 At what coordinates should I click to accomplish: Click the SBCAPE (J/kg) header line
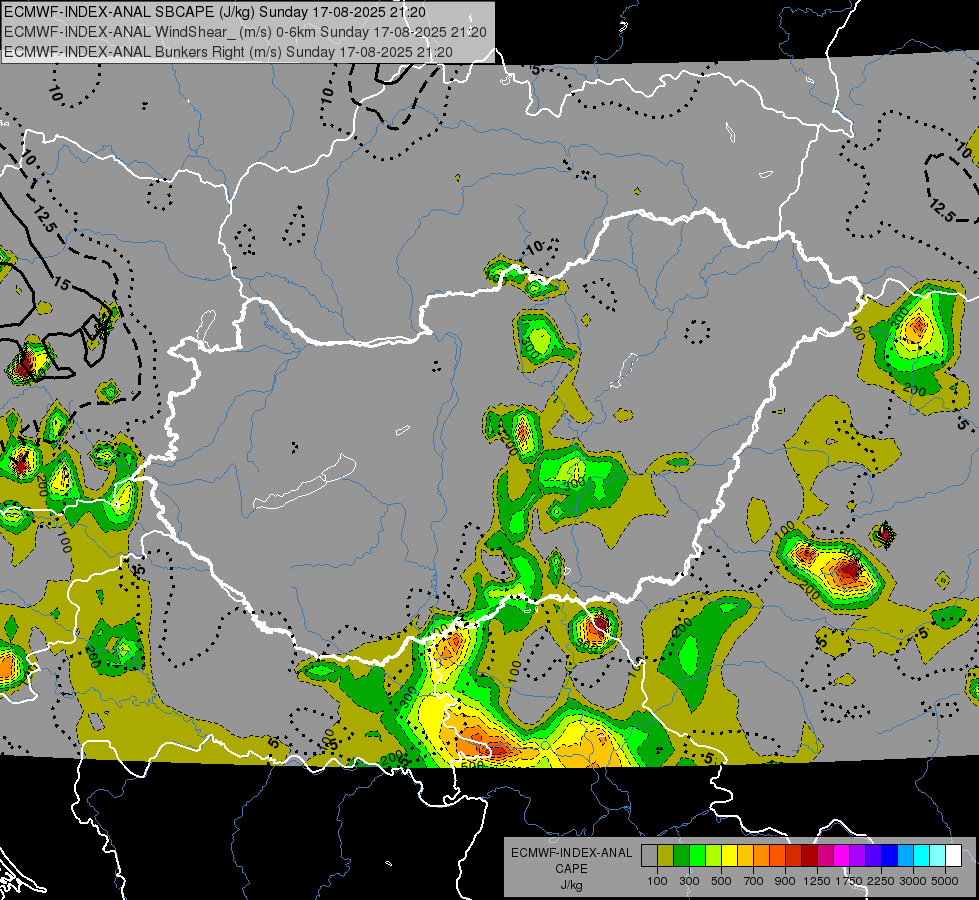[x=215, y=12]
